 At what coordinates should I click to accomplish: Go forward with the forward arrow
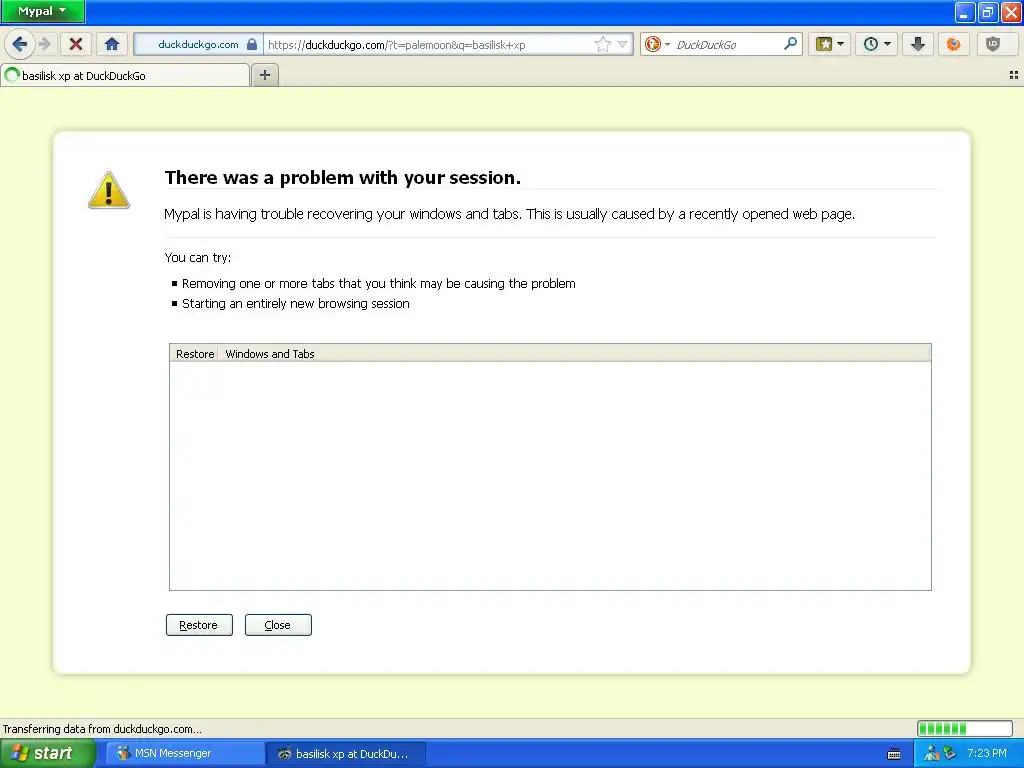pyautogui.click(x=45, y=44)
